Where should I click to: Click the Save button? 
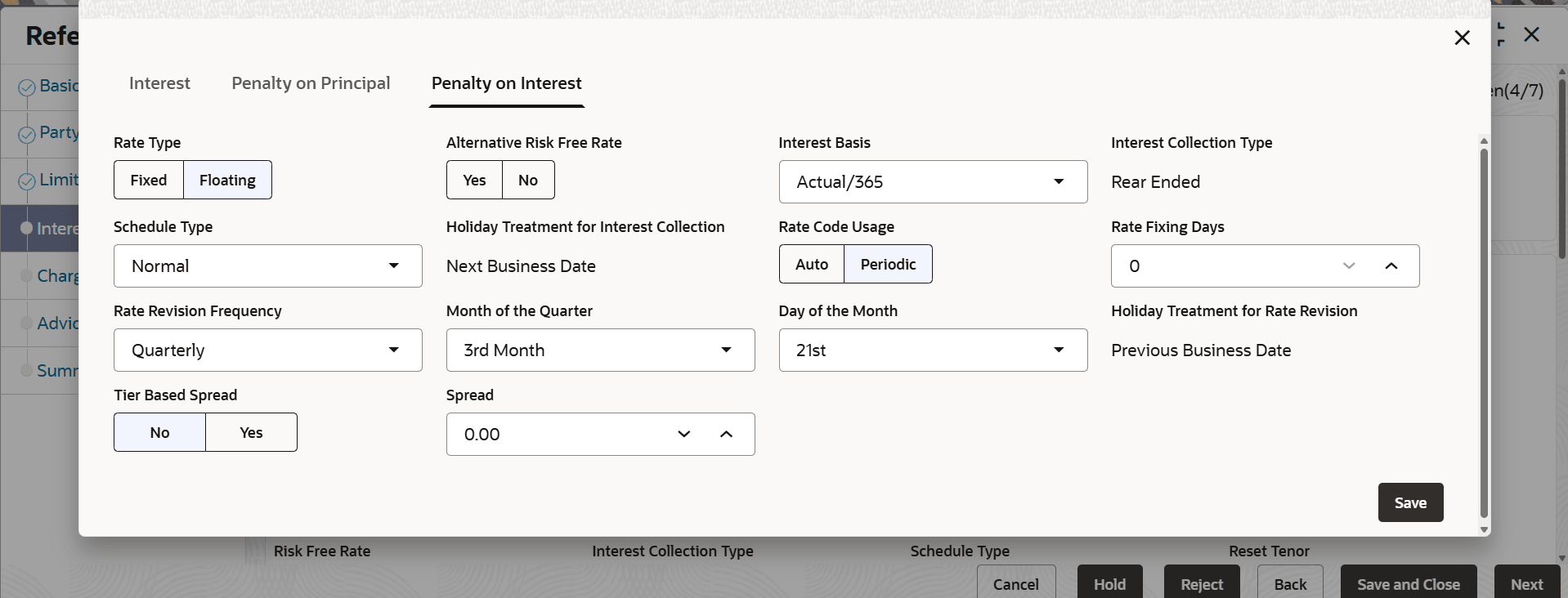[1409, 503]
